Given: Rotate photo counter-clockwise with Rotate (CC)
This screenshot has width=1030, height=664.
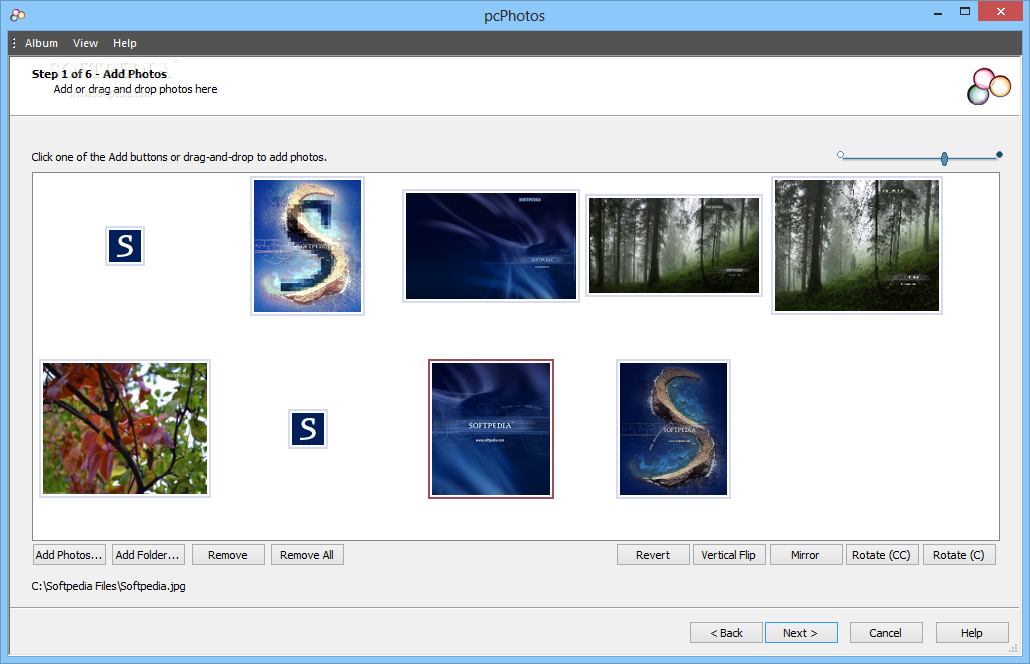Looking at the screenshot, I should pyautogui.click(x=882, y=555).
